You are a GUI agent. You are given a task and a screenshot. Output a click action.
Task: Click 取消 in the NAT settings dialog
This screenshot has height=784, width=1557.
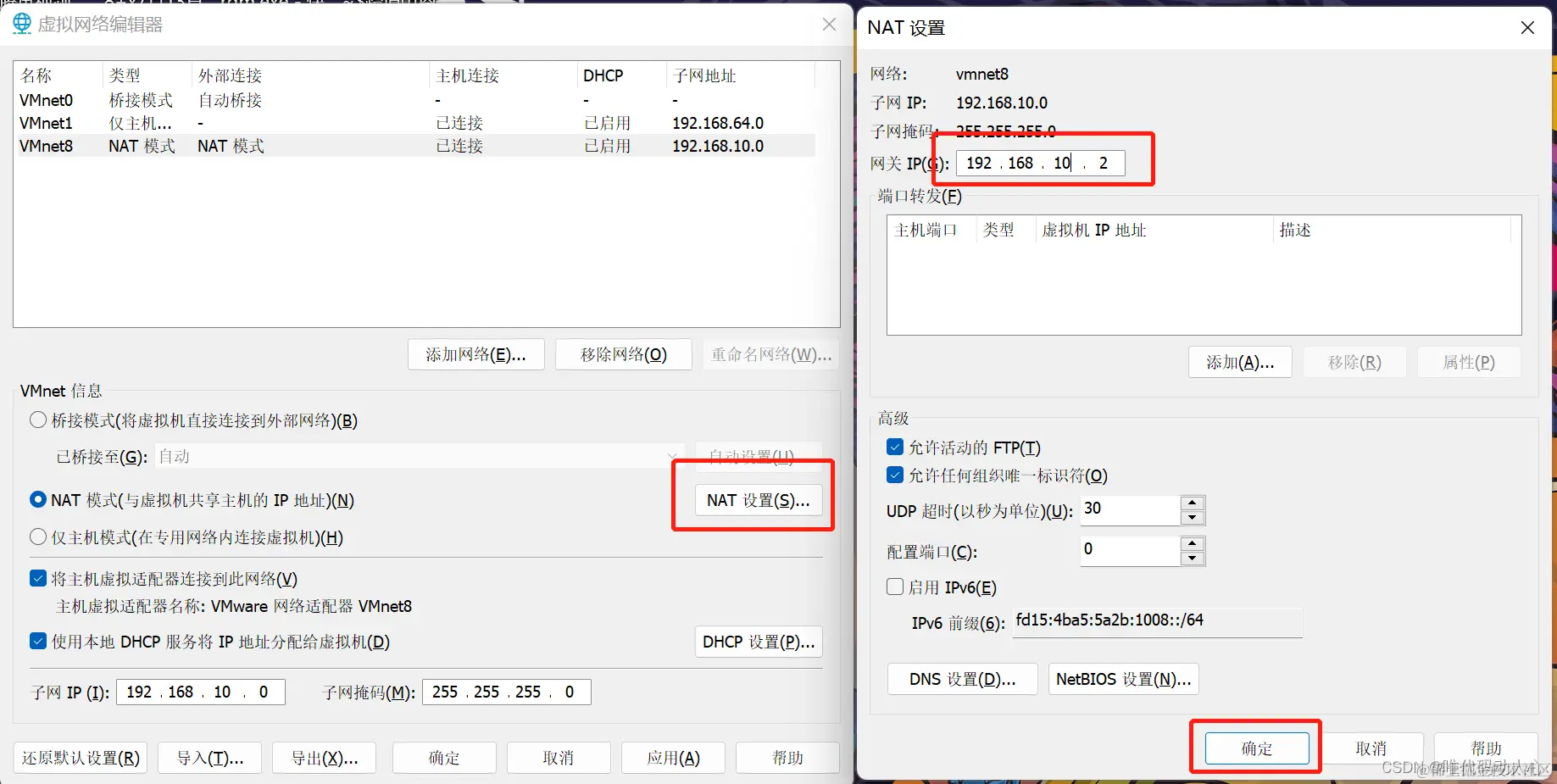[x=1371, y=748]
